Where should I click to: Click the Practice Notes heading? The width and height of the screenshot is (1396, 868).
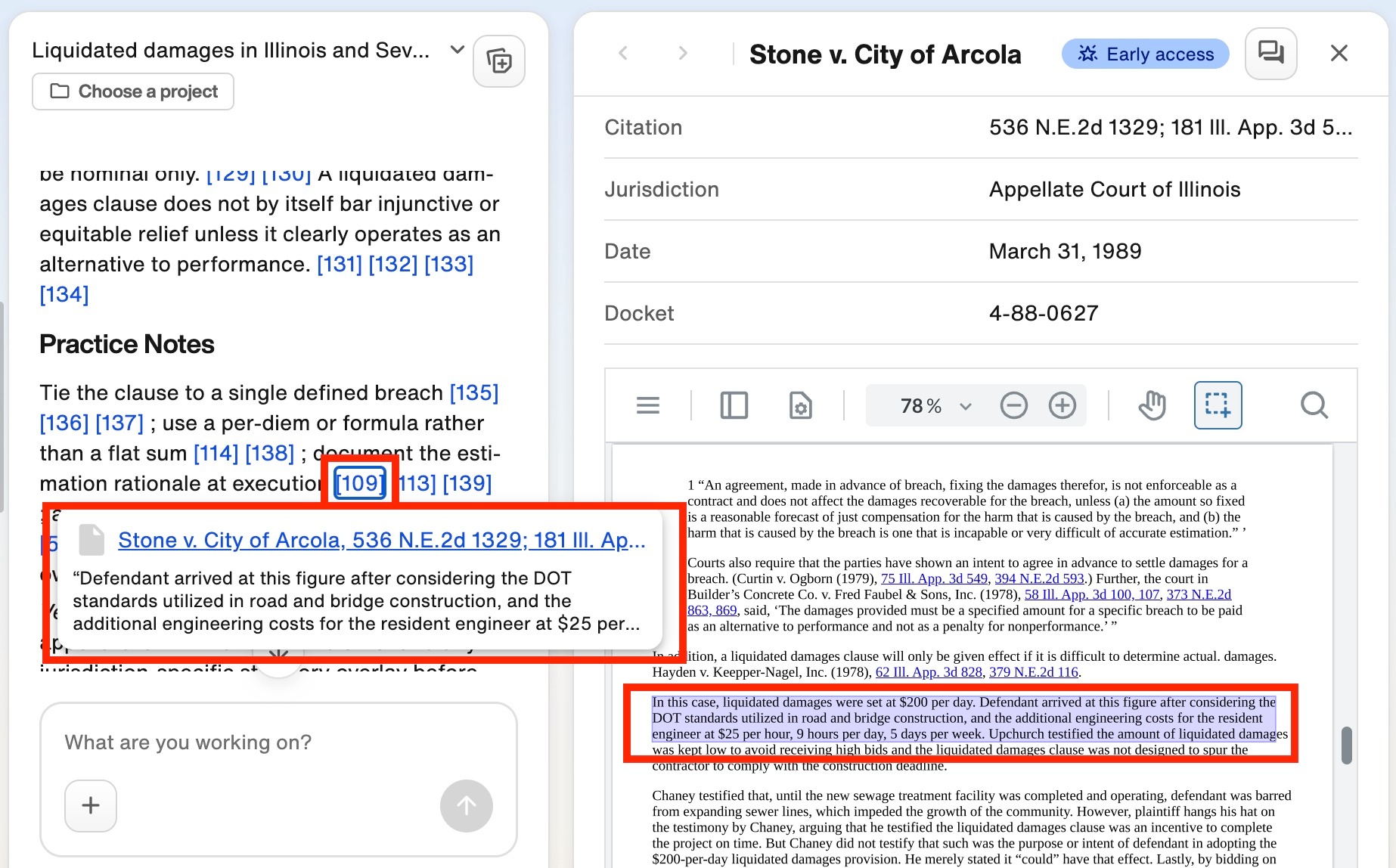[x=127, y=344]
